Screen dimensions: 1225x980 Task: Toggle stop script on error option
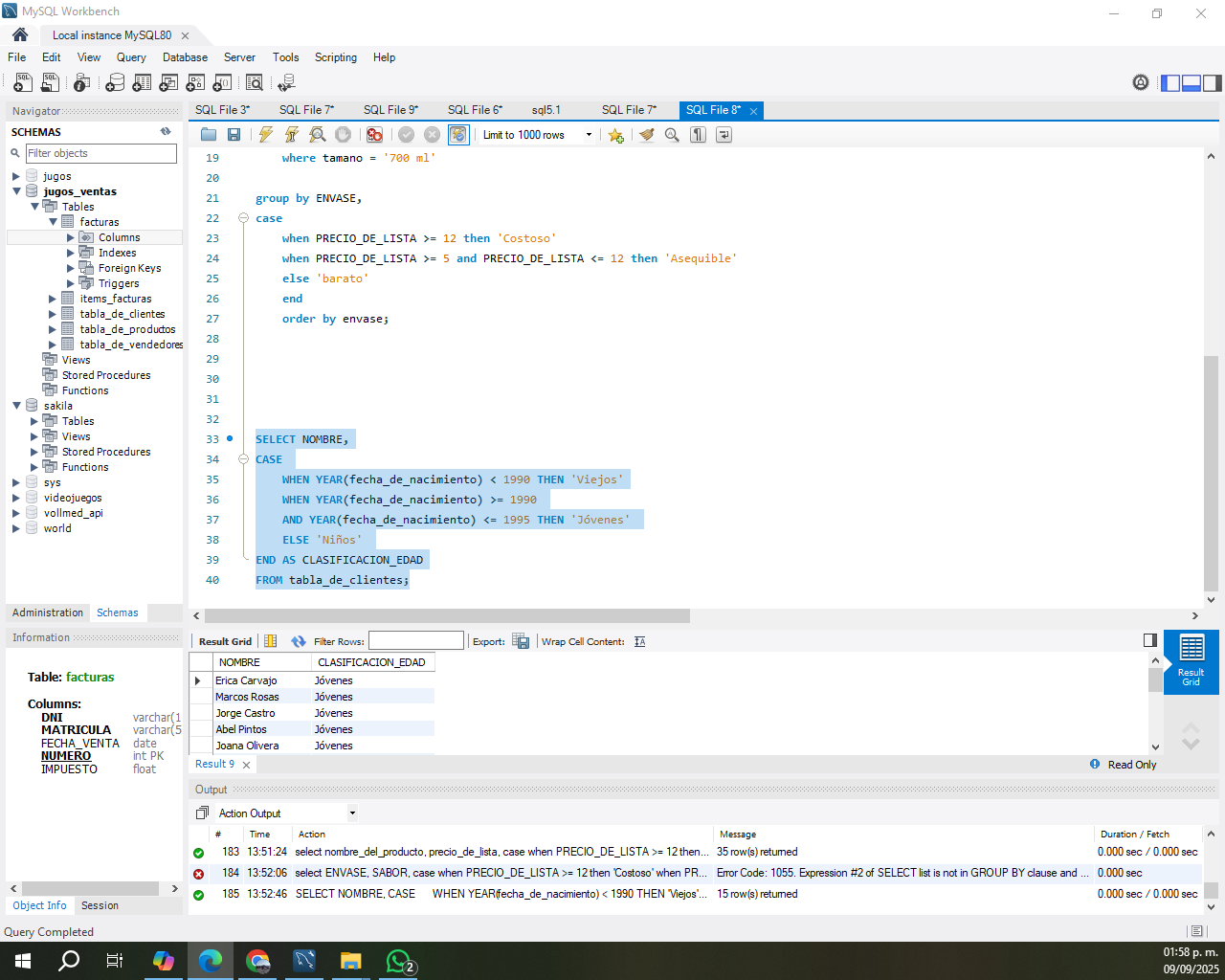tap(375, 135)
